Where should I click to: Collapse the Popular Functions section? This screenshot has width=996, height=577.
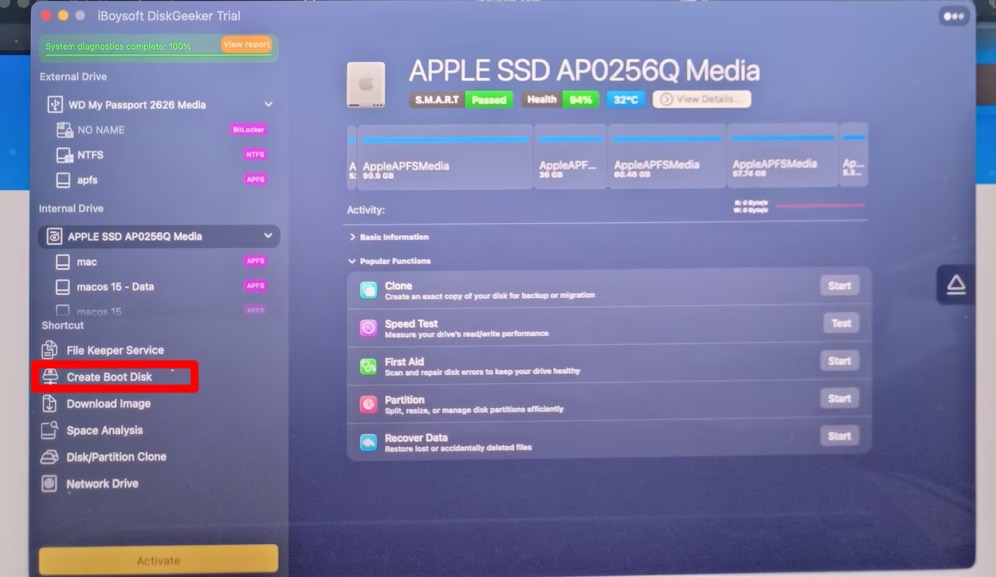[352, 261]
